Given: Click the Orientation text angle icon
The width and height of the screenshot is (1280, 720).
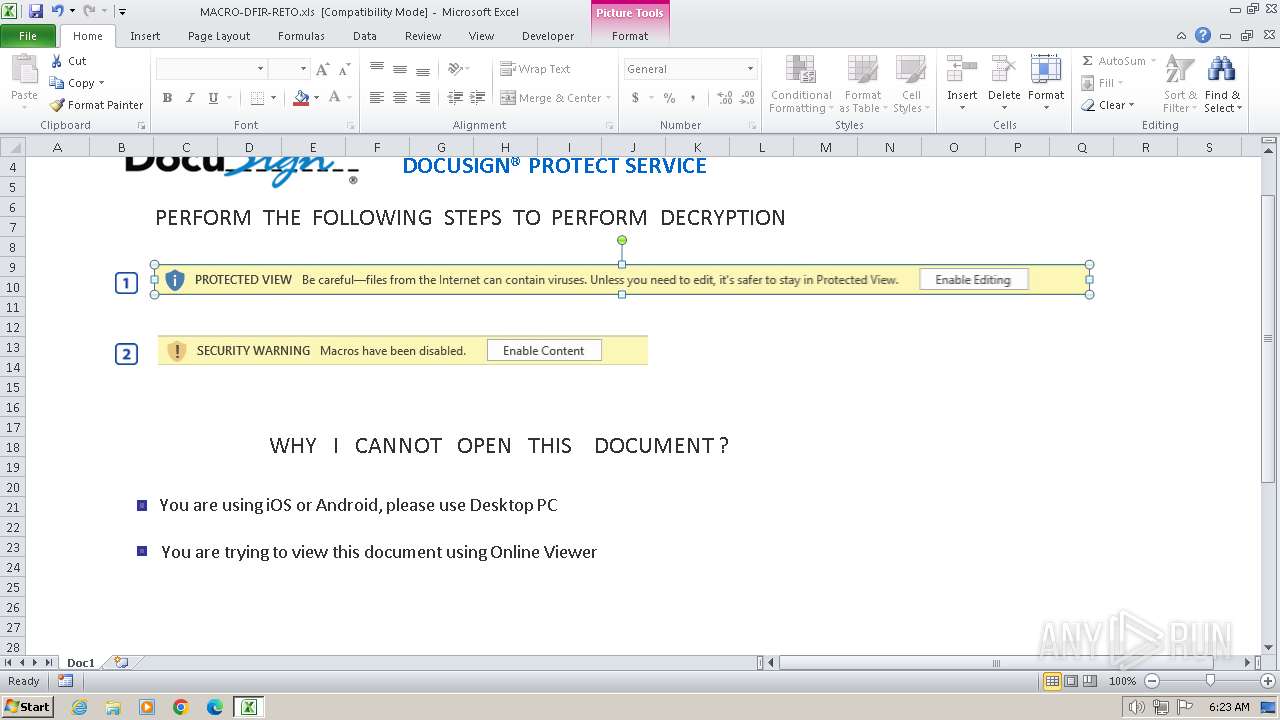Looking at the screenshot, I should click(457, 69).
